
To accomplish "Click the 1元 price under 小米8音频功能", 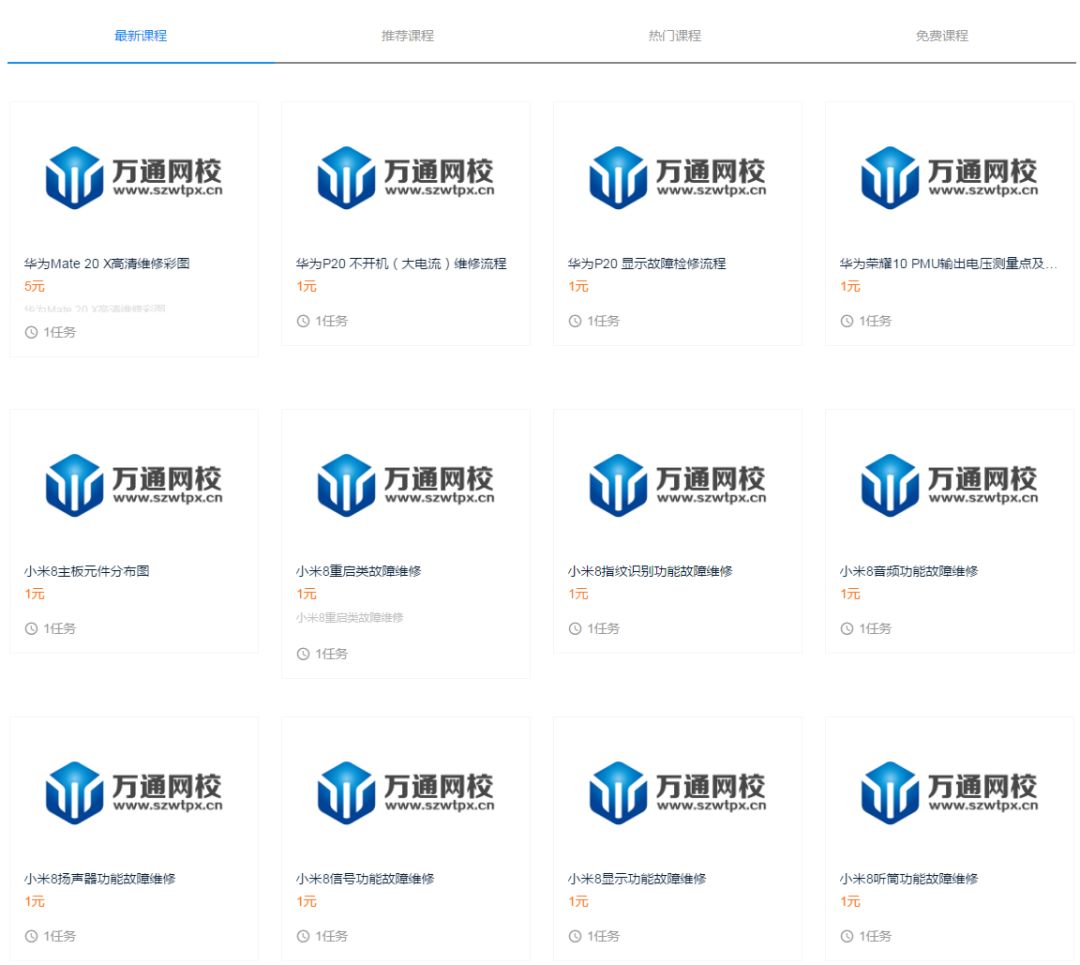I will click(x=850, y=594).
